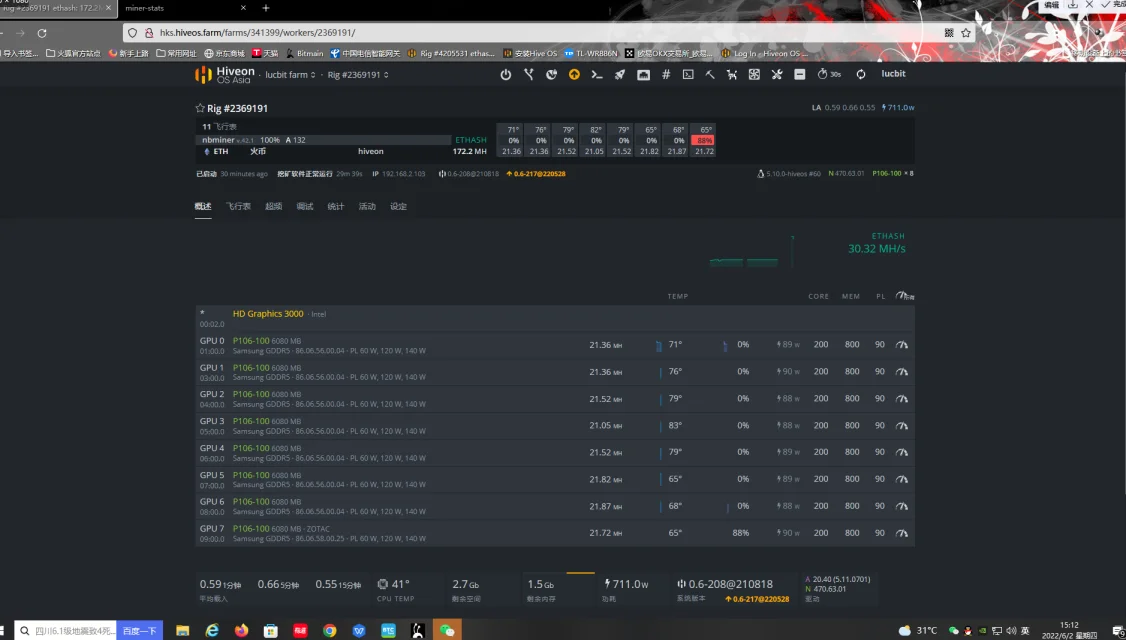
Task: Open the network/VPN branch icon in toolbar
Action: click(x=529, y=75)
